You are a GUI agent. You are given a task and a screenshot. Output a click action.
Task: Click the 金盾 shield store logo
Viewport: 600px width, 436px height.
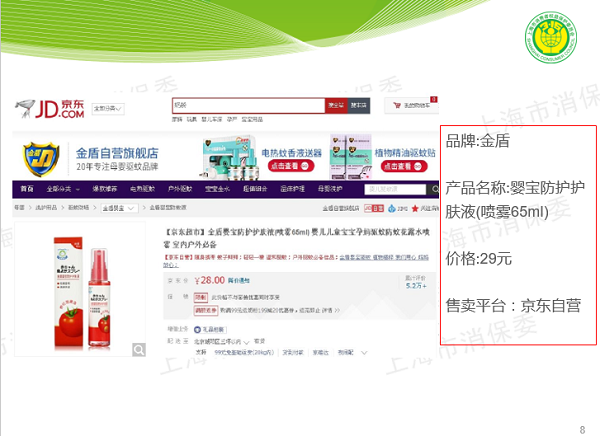coord(38,159)
